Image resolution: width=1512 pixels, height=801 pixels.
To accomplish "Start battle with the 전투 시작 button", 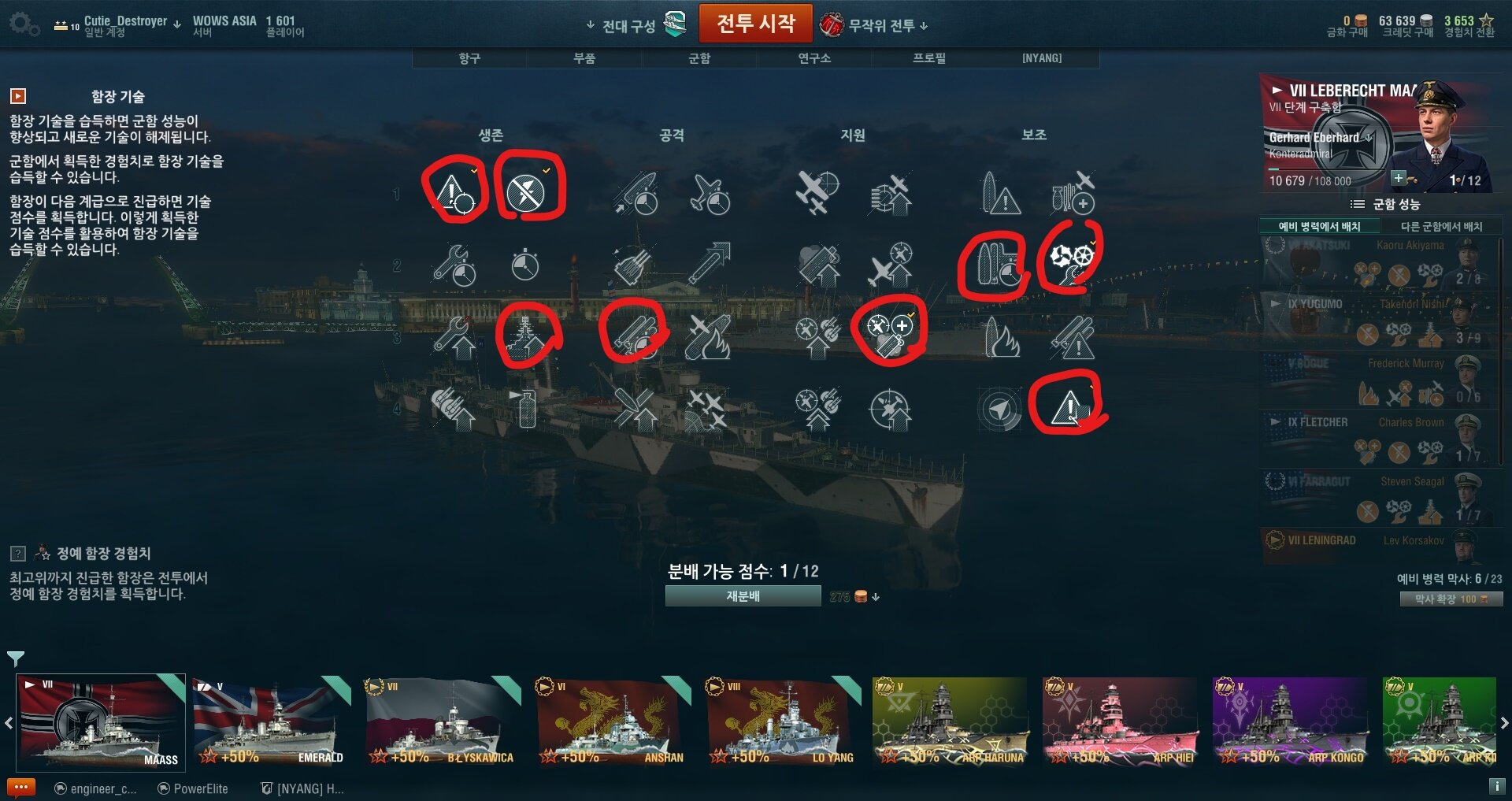I will (756, 24).
